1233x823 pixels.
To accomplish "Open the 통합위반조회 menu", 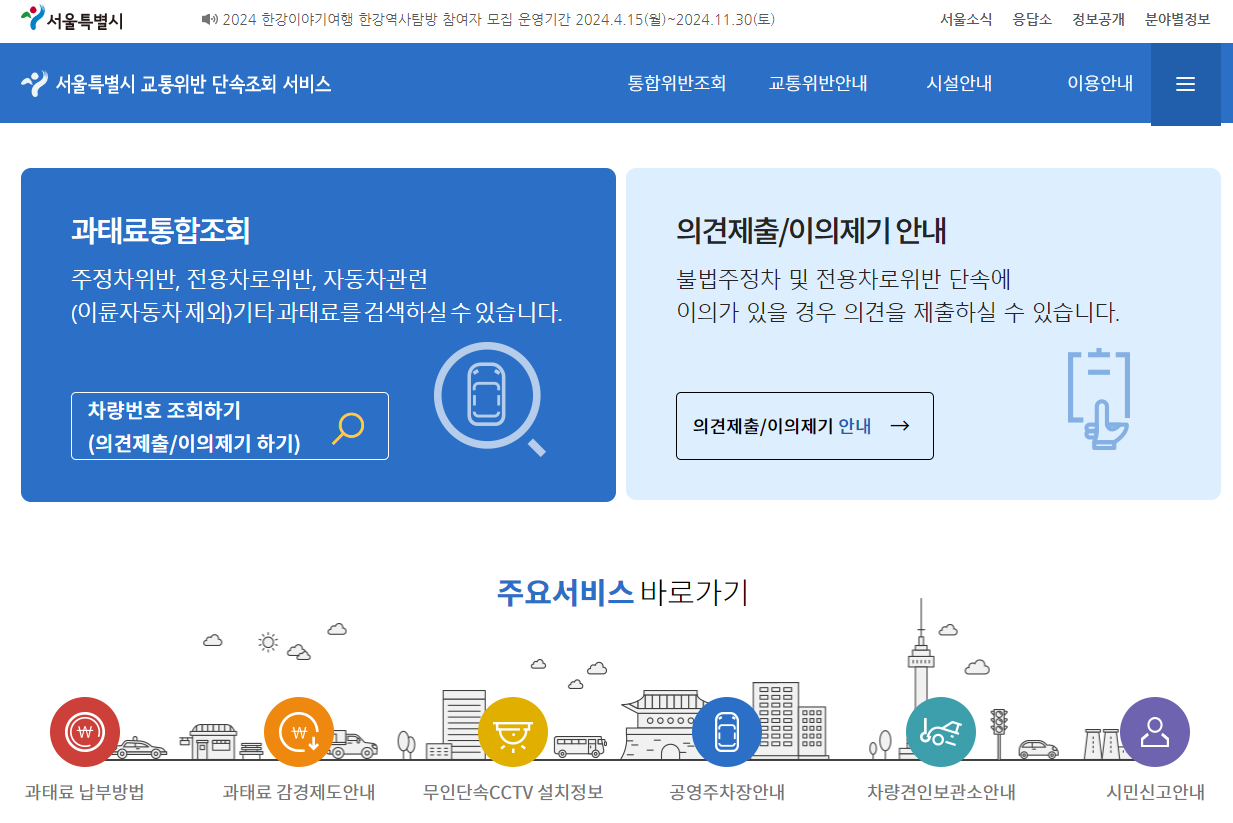I will click(x=677, y=84).
